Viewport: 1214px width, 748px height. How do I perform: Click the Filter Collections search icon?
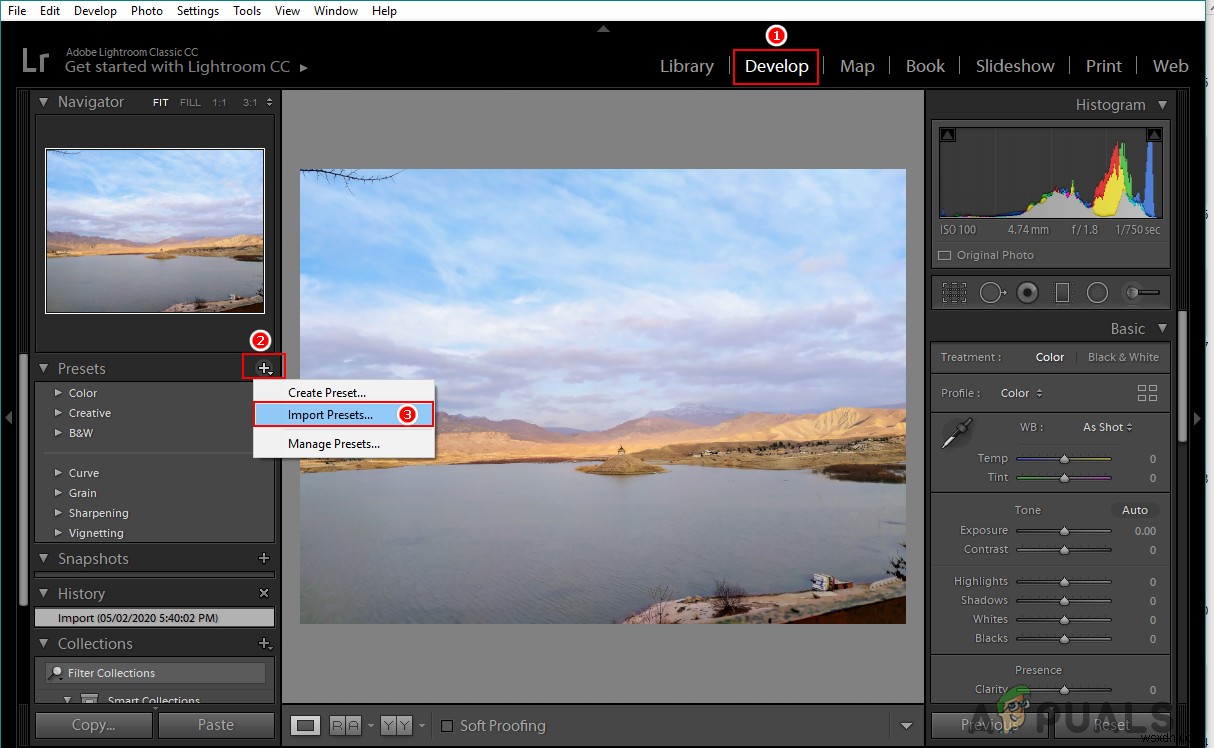(x=57, y=673)
